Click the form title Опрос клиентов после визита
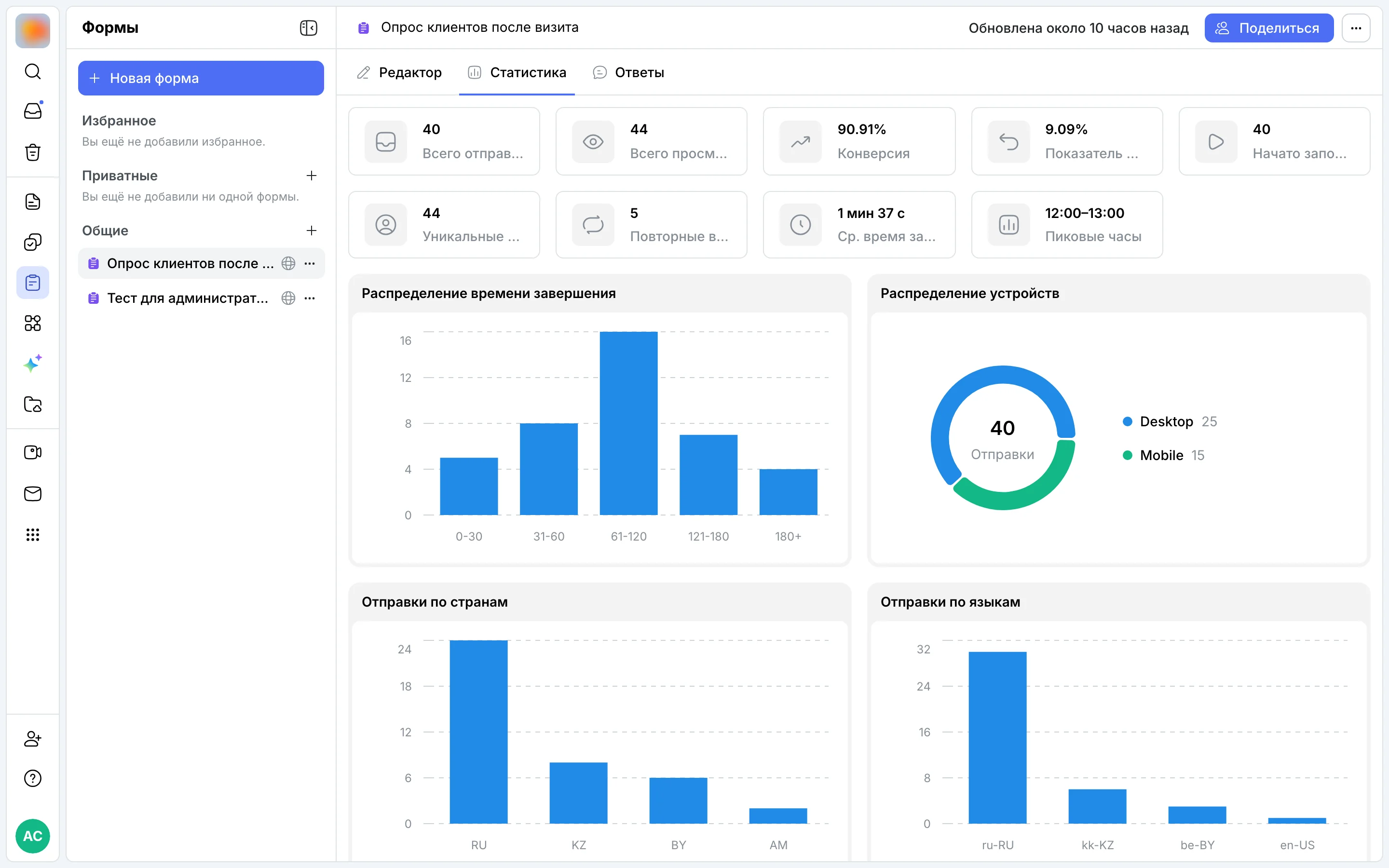Viewport: 1389px width, 868px height. pyautogui.click(x=480, y=27)
